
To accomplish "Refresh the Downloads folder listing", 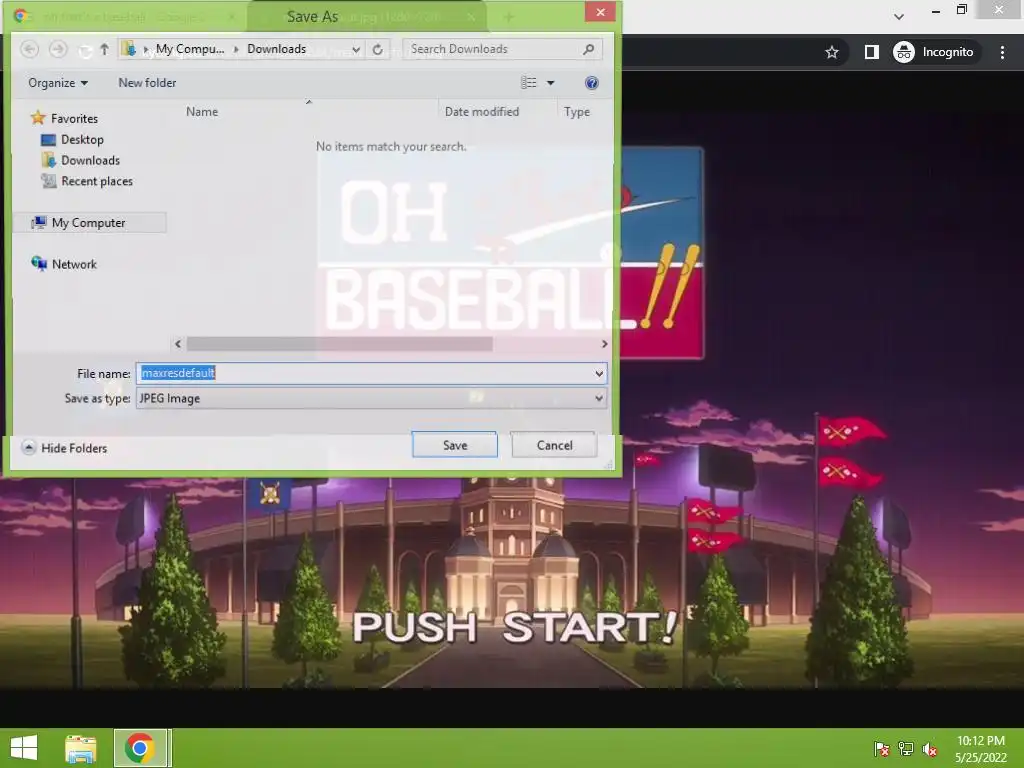I will click(377, 49).
